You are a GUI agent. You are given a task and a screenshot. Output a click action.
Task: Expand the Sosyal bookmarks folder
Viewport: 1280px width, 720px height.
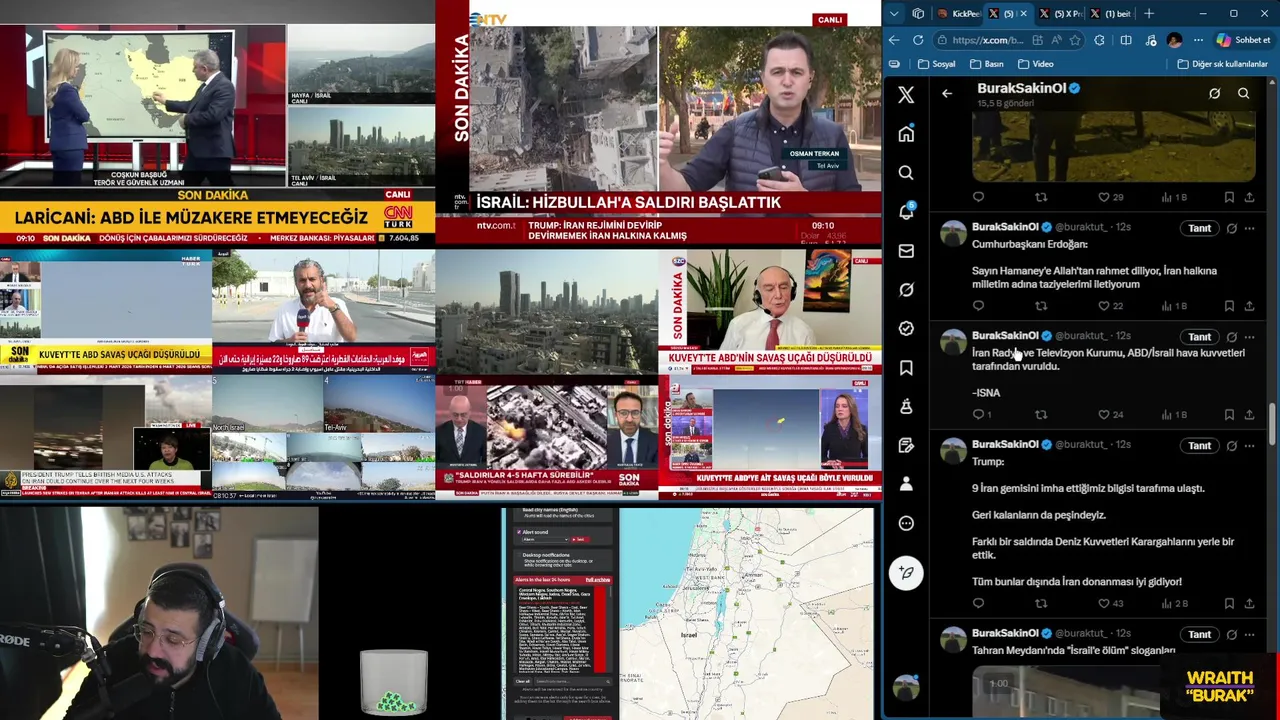tap(936, 64)
